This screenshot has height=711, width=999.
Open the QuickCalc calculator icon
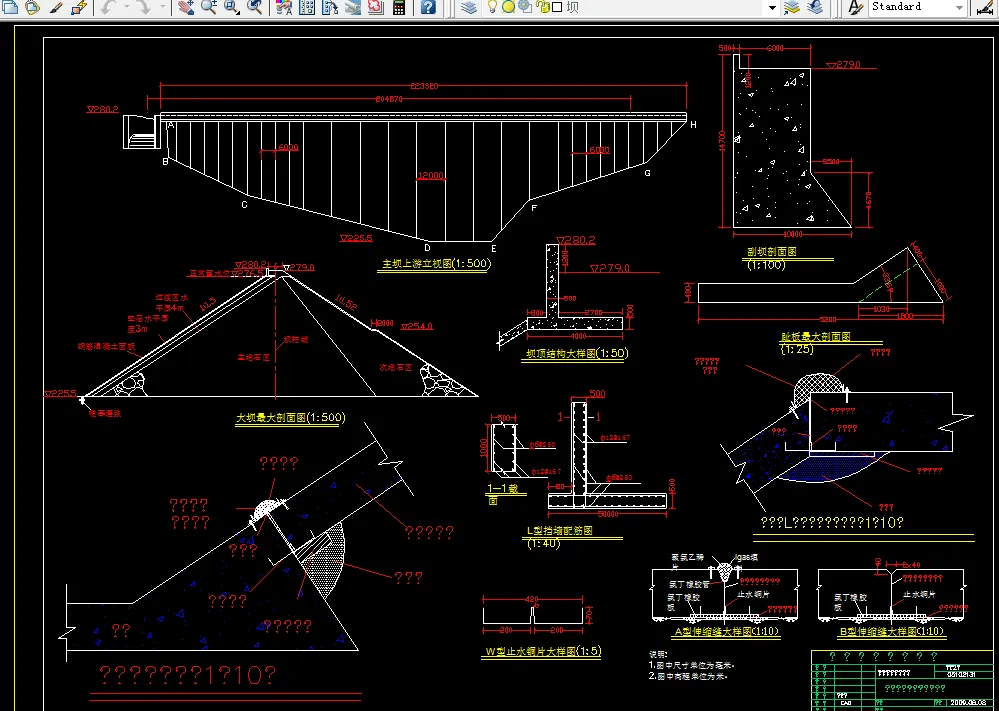coord(399,7)
